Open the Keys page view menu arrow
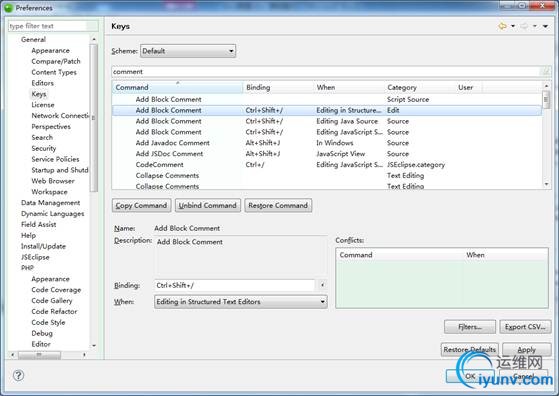Screen dimensions: 559x396 point(545,26)
